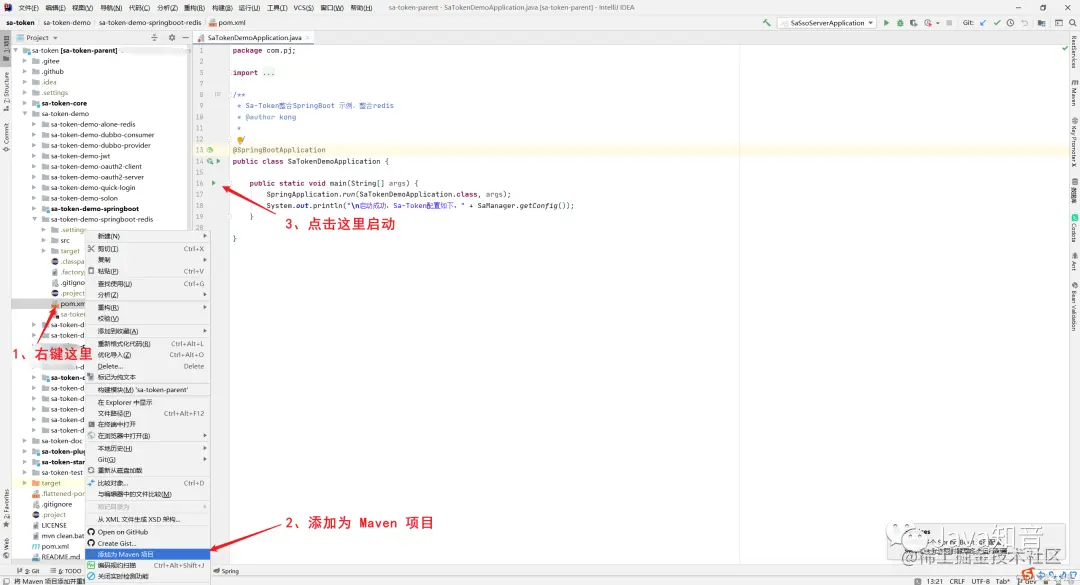1080x585 pixels.
Task: Collapse the sa-token-demo folder
Action: click(x=25, y=114)
